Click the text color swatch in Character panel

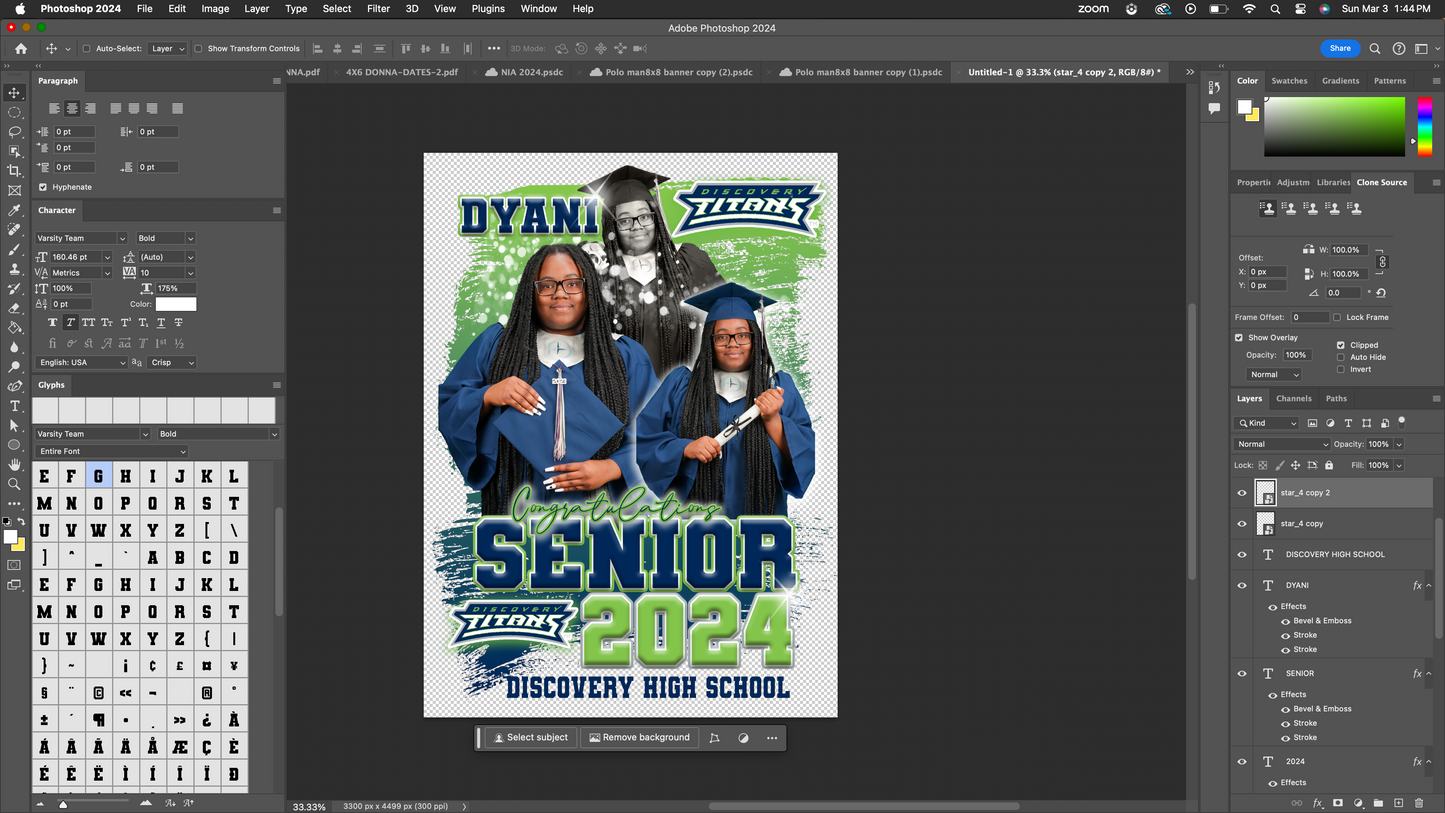coord(175,304)
